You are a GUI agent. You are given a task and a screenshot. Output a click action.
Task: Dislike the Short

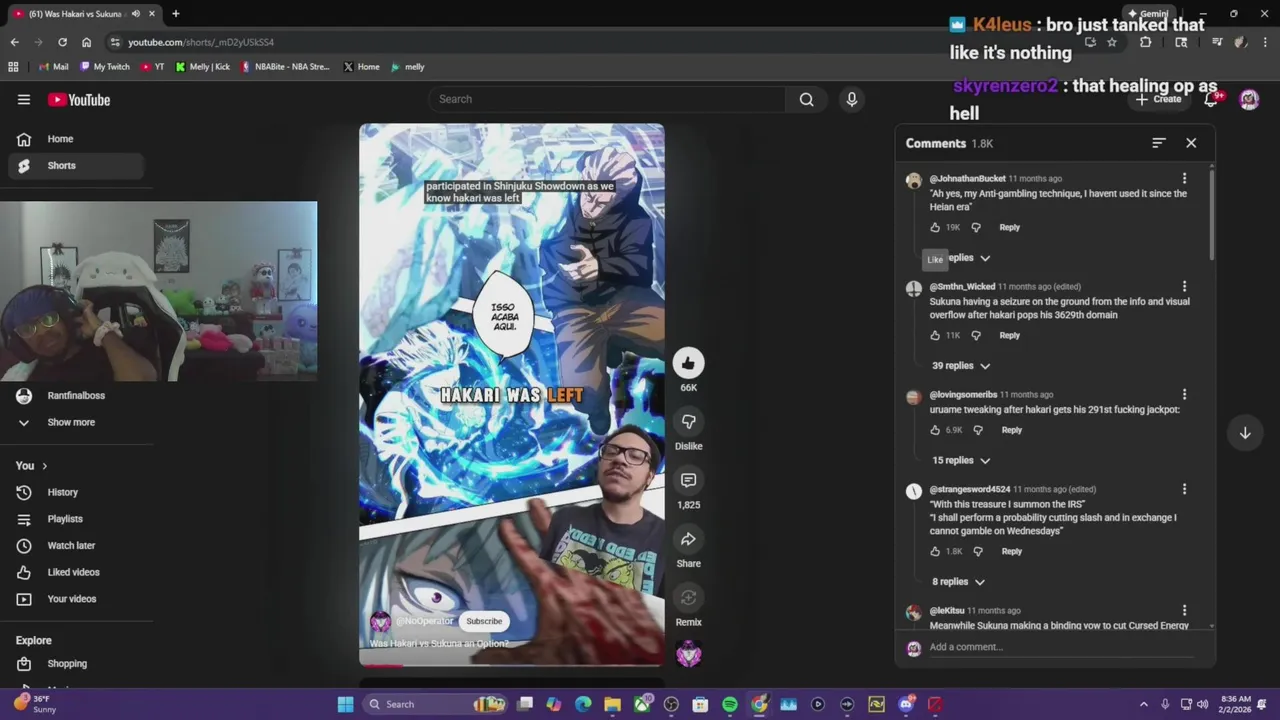[x=688, y=421]
